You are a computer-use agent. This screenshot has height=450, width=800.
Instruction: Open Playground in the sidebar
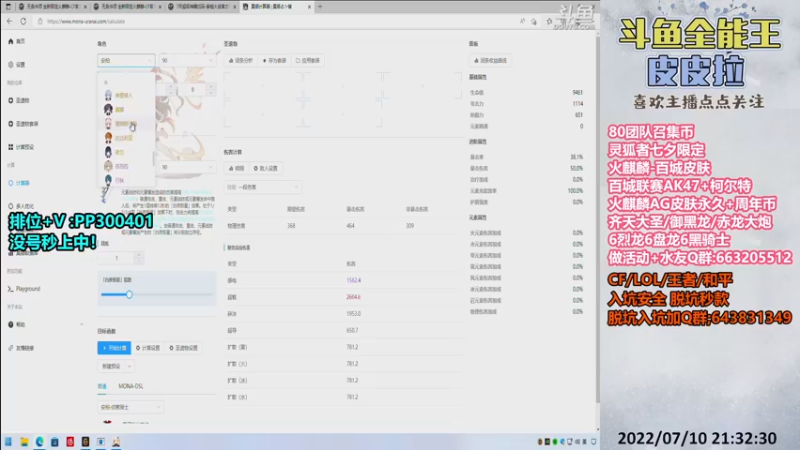click(x=24, y=289)
